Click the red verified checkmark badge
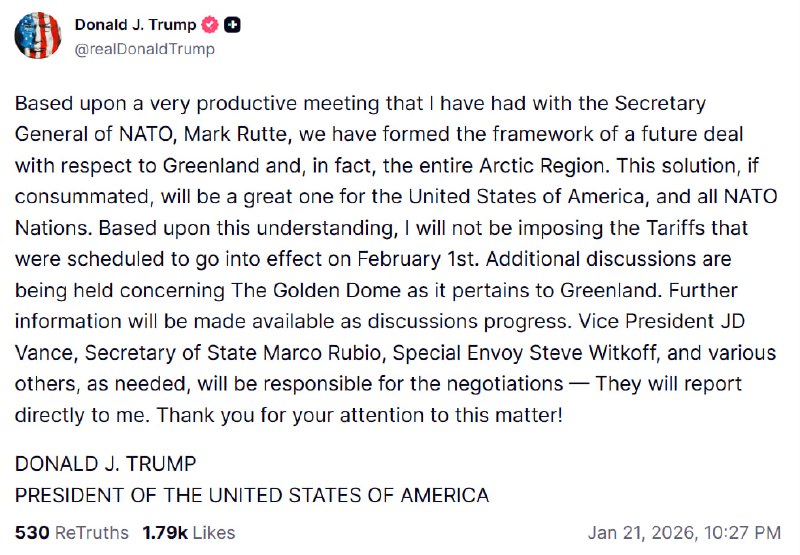The image size is (800, 555). tap(210, 25)
